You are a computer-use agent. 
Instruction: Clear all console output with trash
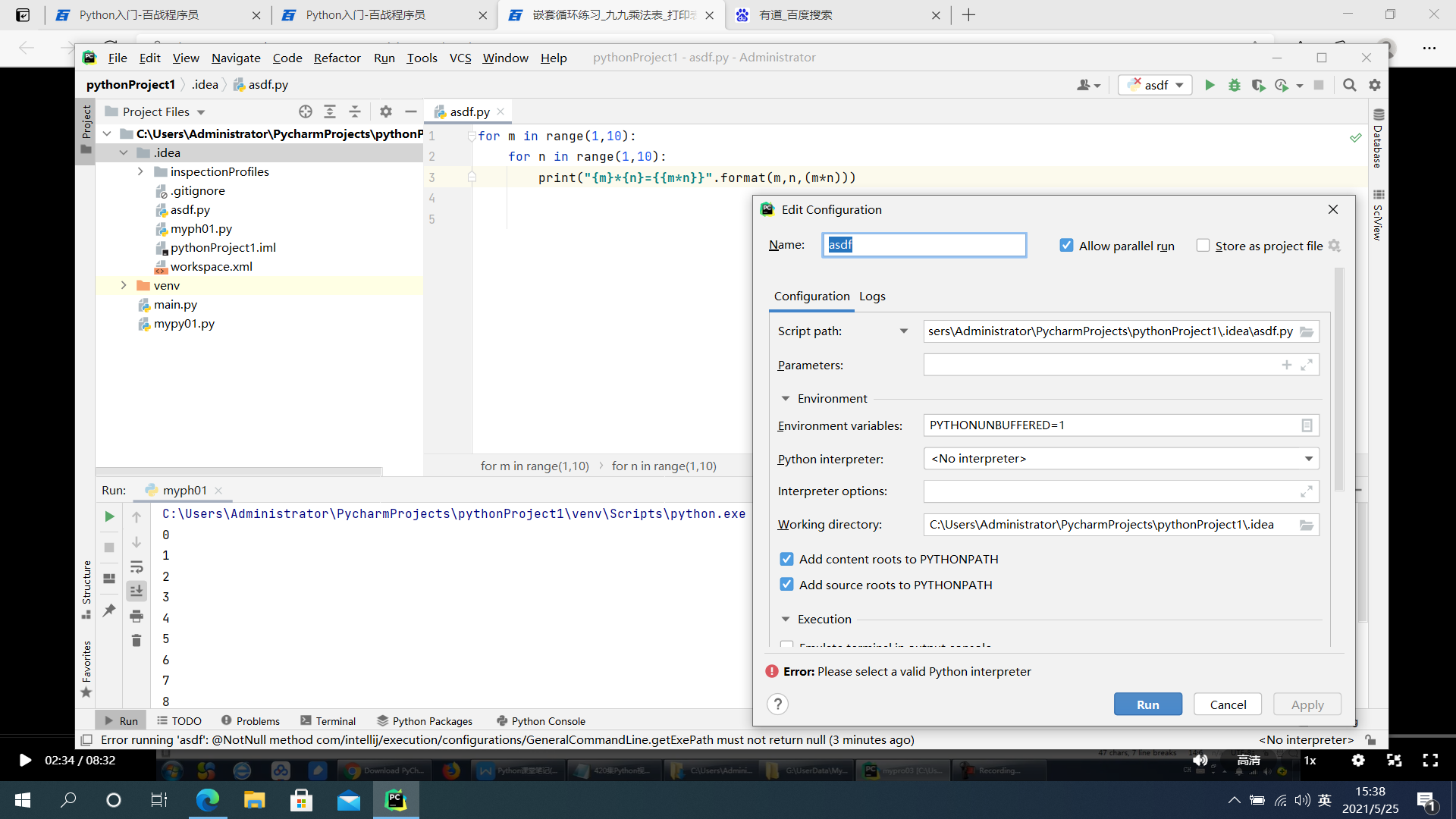(x=136, y=641)
